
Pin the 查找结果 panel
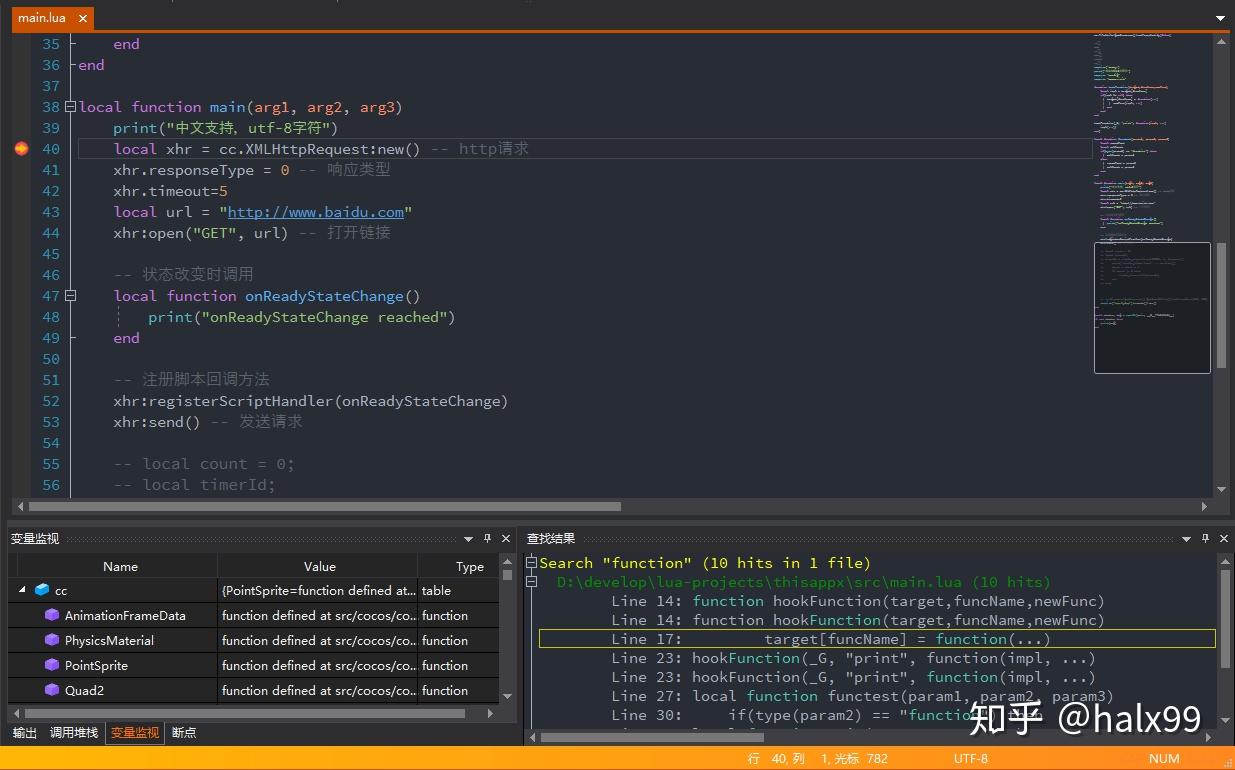click(1205, 539)
